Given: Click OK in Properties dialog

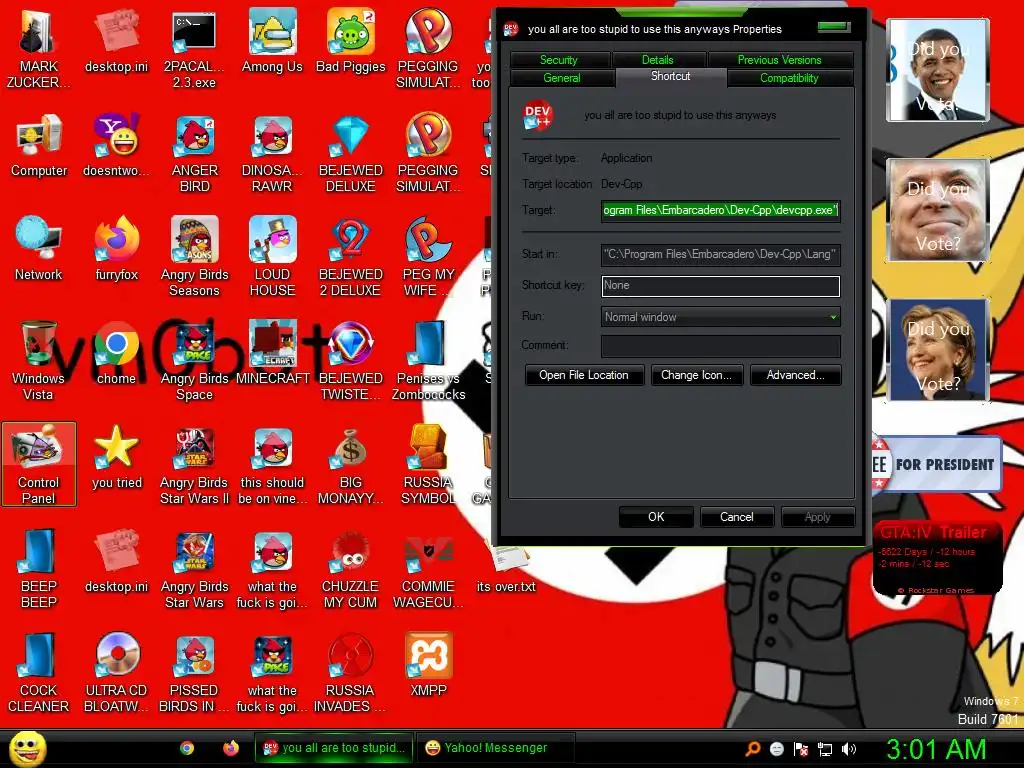Looking at the screenshot, I should tap(656, 517).
